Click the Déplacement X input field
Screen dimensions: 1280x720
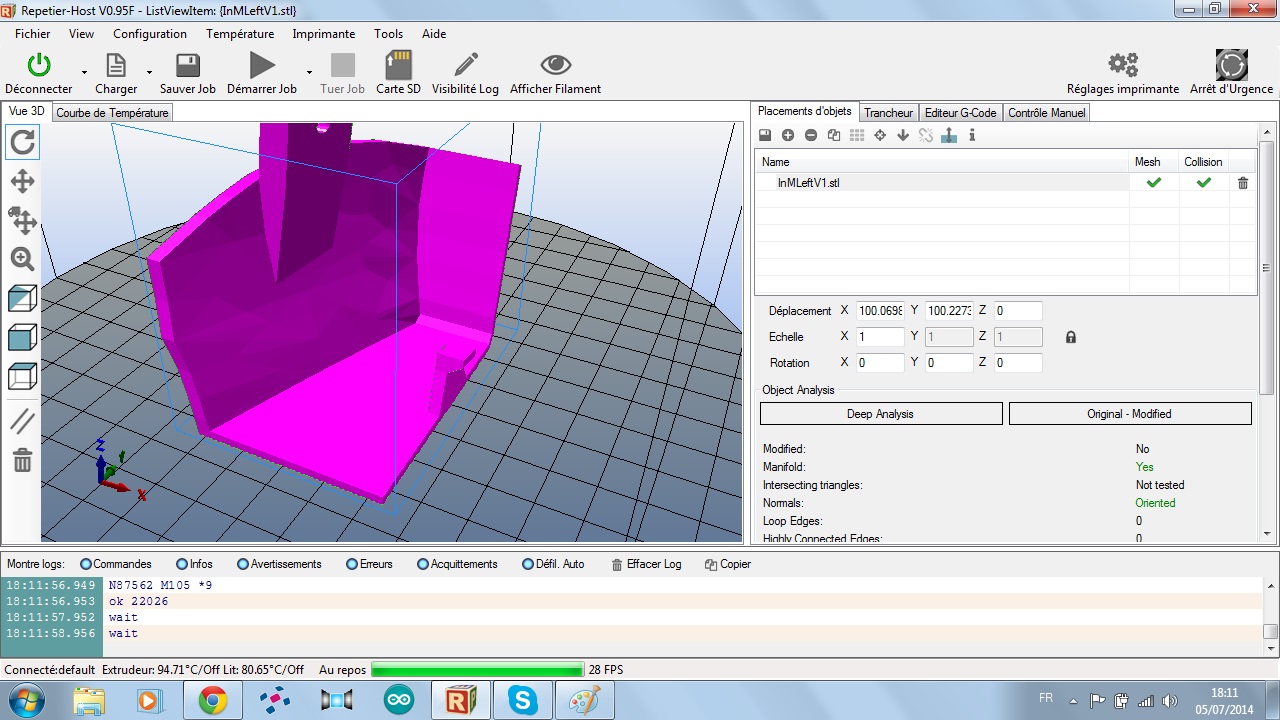pos(880,311)
